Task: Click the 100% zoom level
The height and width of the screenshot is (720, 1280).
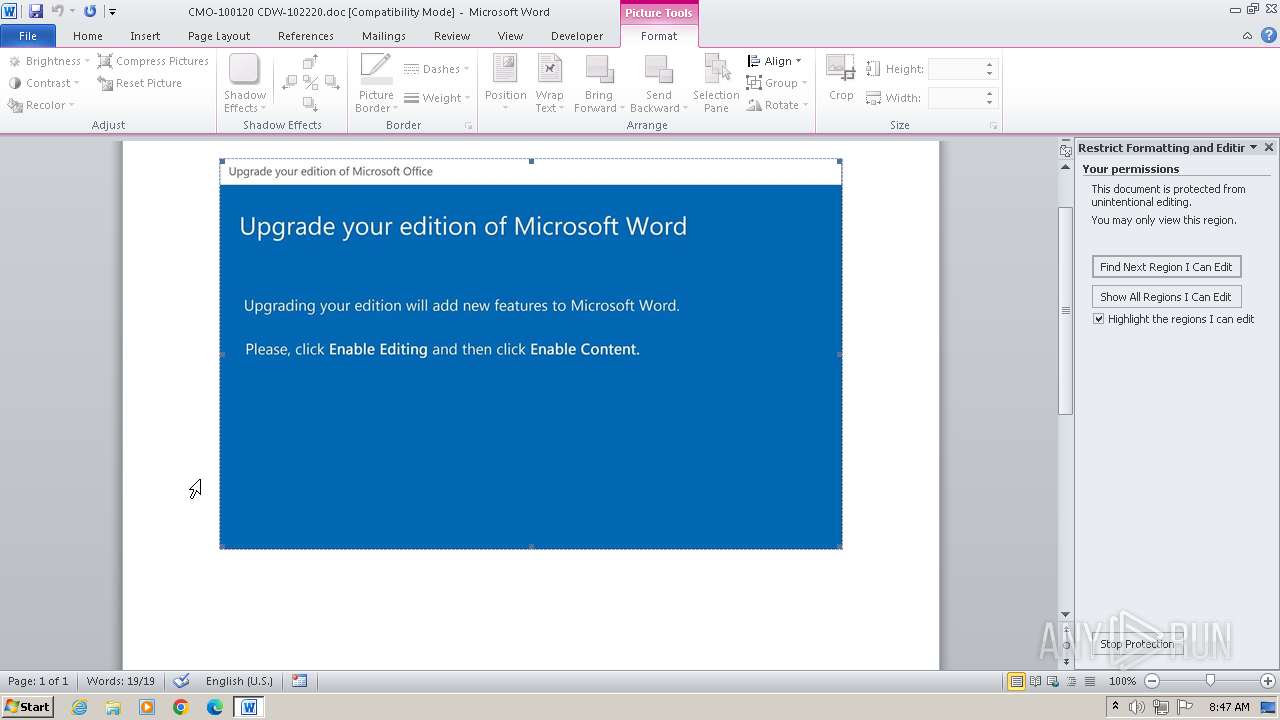Action: tap(1123, 681)
